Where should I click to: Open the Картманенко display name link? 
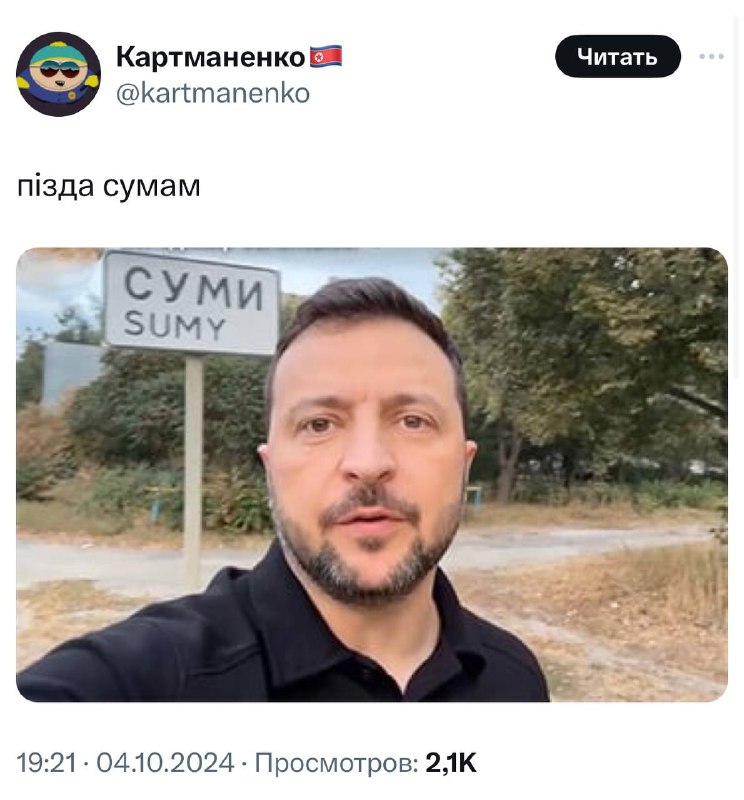[210, 56]
